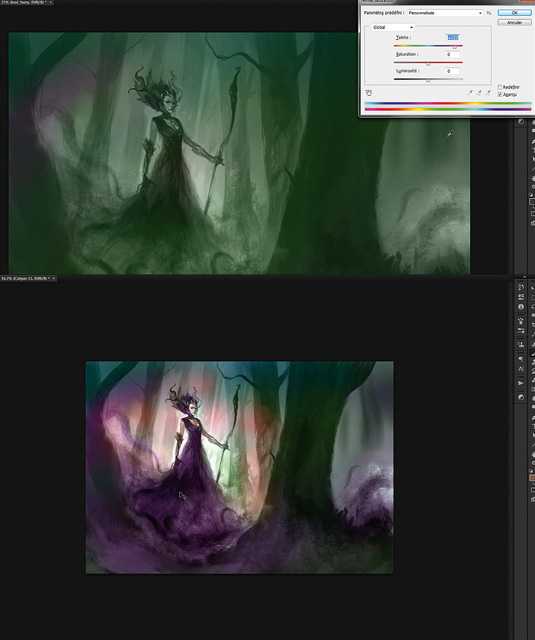Confirm Hue/Saturation dialog with OK
Viewport: 535px width, 640px height.
[514, 13]
